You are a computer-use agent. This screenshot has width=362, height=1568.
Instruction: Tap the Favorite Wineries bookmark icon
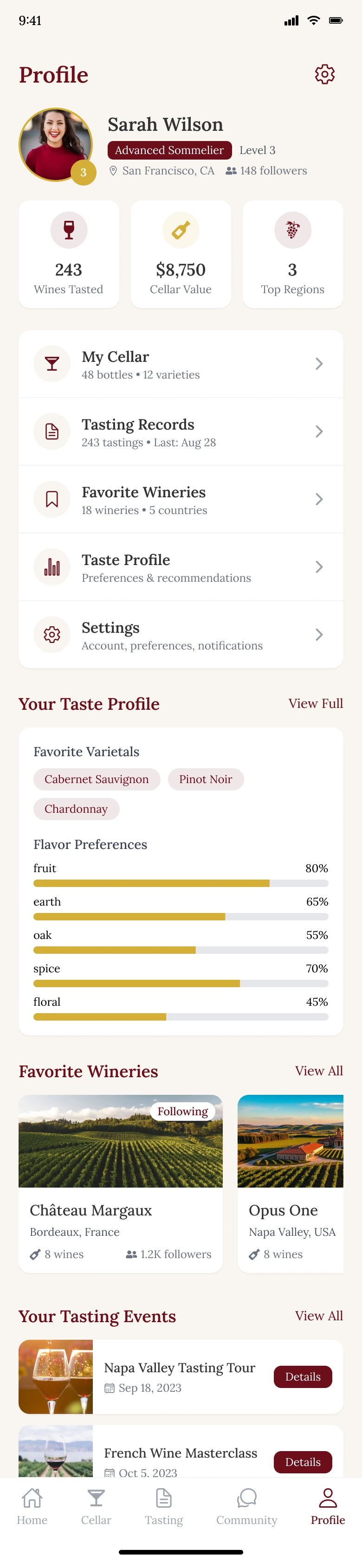52,499
